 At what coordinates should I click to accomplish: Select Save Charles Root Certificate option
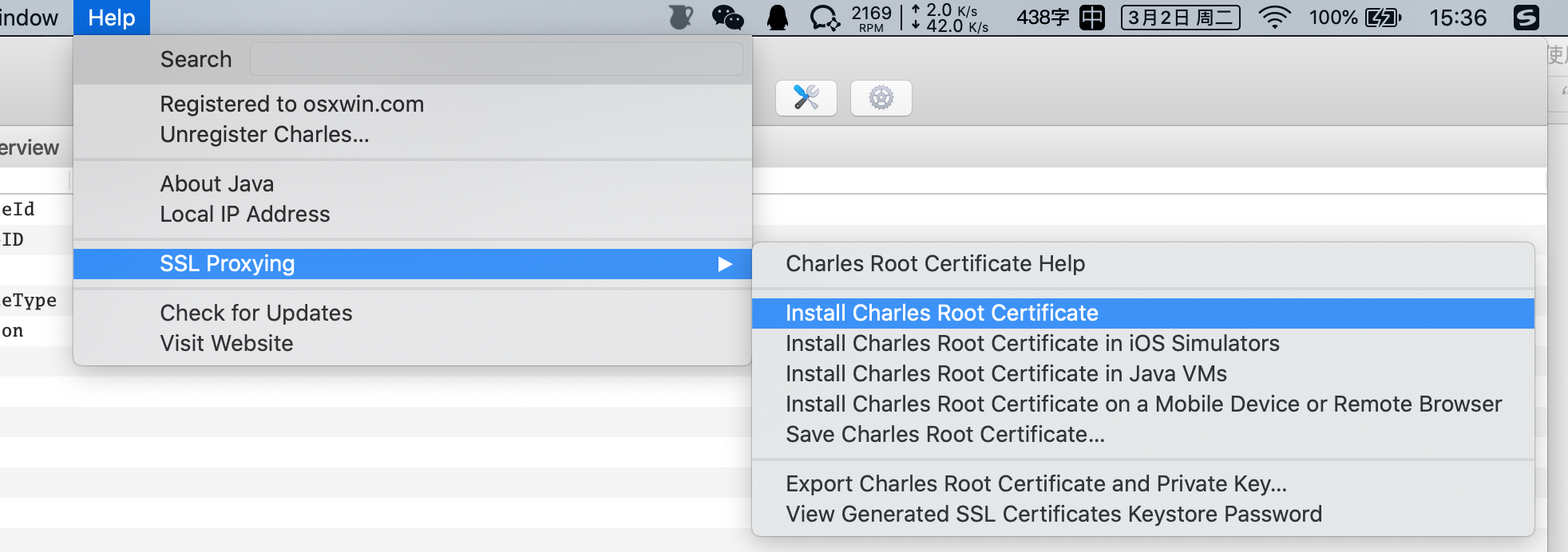944,435
